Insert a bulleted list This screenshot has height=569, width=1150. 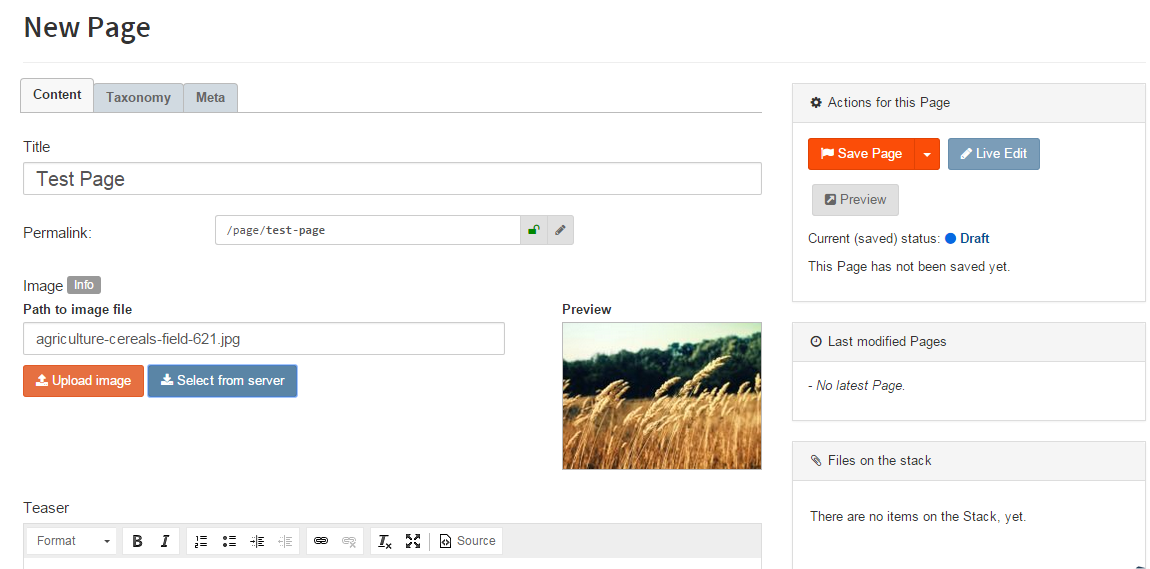click(229, 541)
